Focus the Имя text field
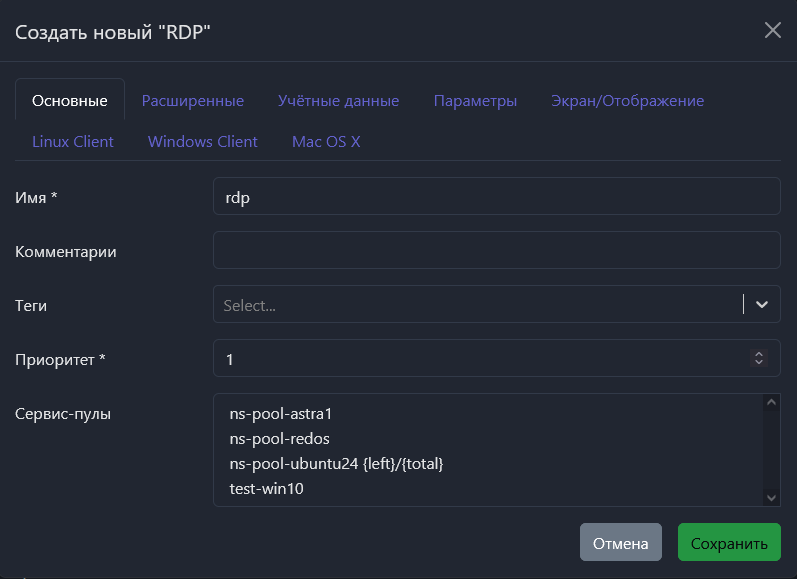The width and height of the screenshot is (797, 579). click(x=496, y=197)
